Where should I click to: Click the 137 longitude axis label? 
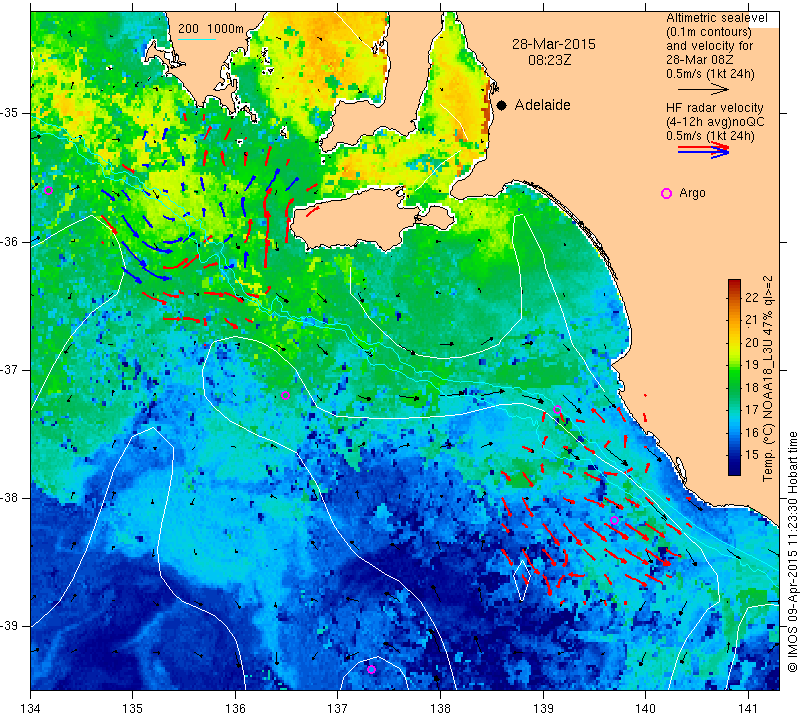pyautogui.click(x=338, y=709)
